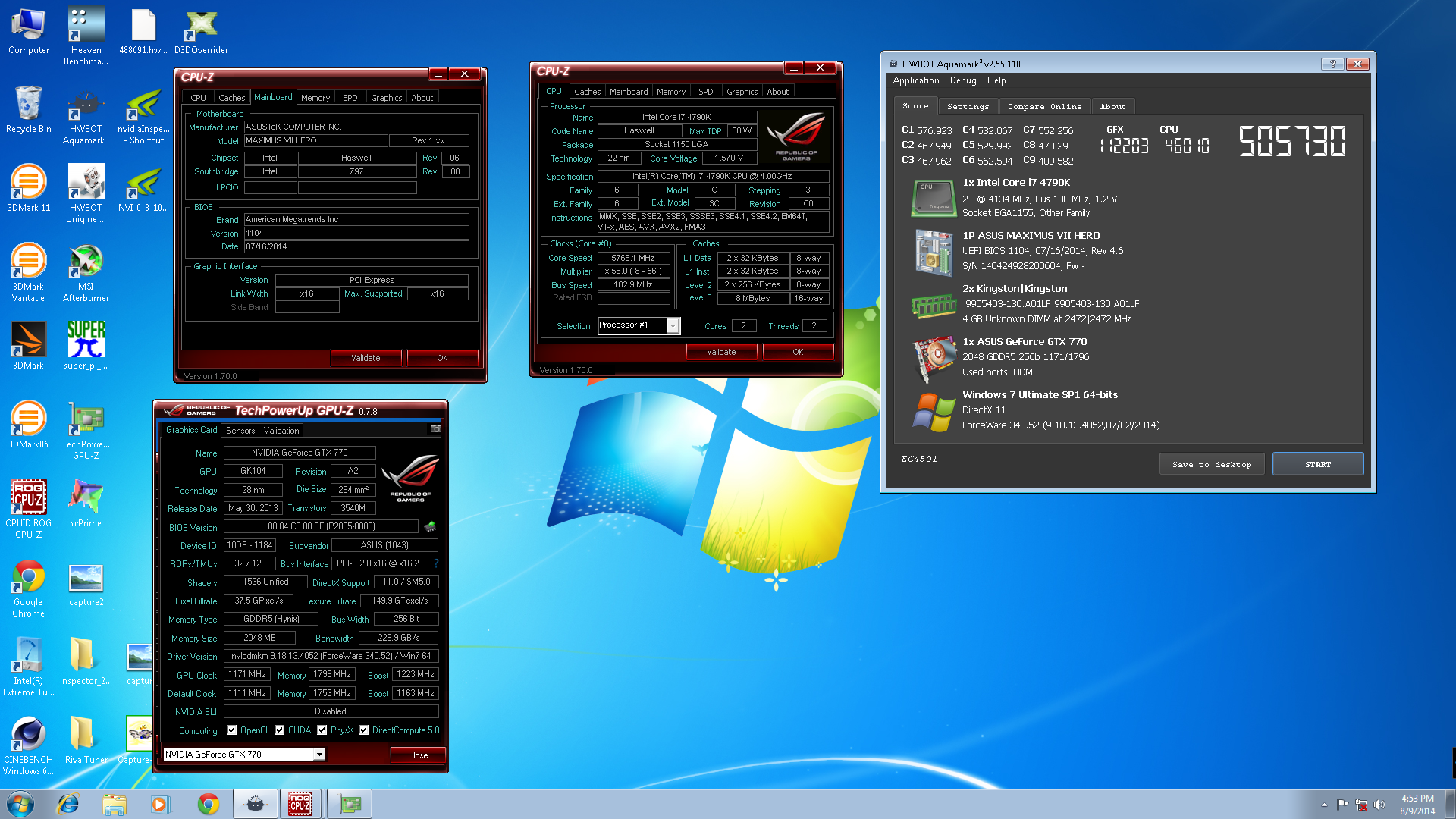Screen dimensions: 1456x819
Task: Open 3DMark06 desktop icon
Action: [x=29, y=425]
